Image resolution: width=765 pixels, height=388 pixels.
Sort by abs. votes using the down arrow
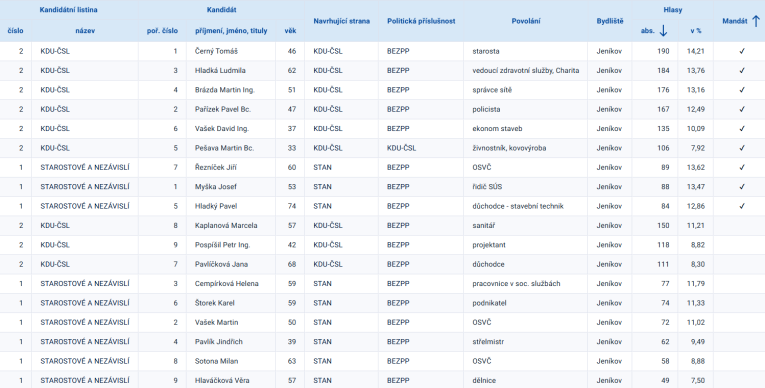point(663,31)
